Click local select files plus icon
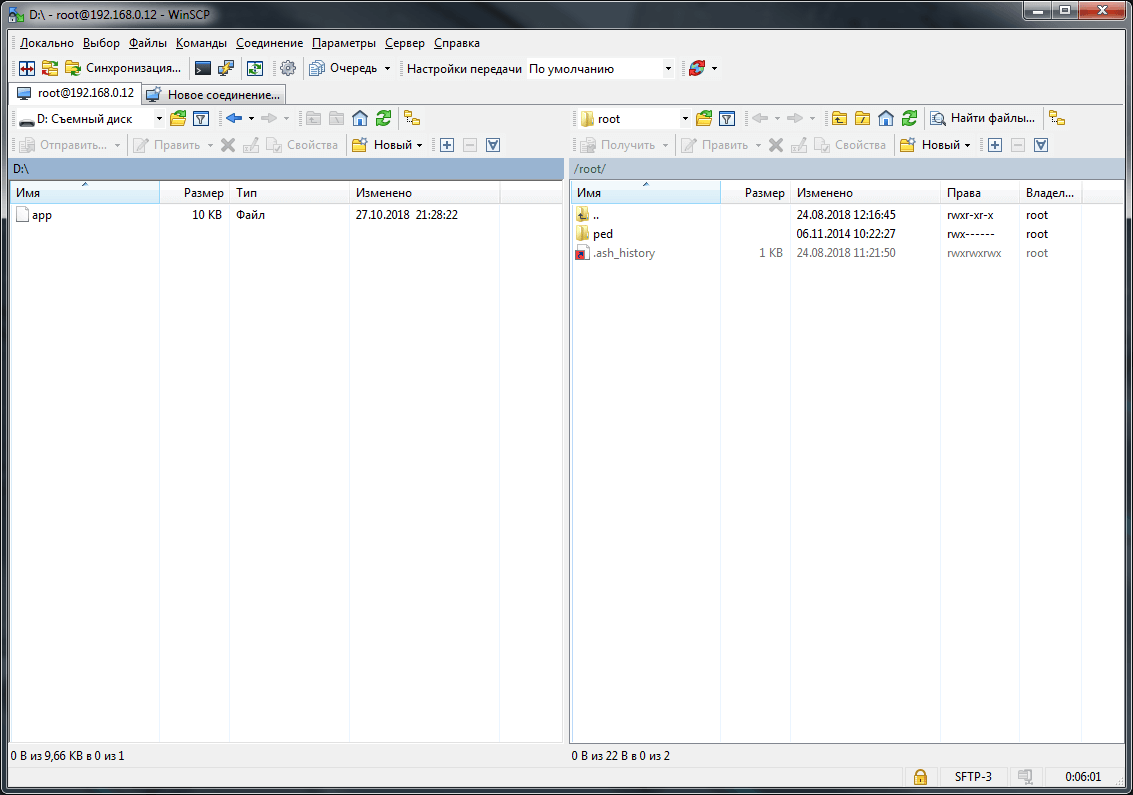 (x=447, y=145)
